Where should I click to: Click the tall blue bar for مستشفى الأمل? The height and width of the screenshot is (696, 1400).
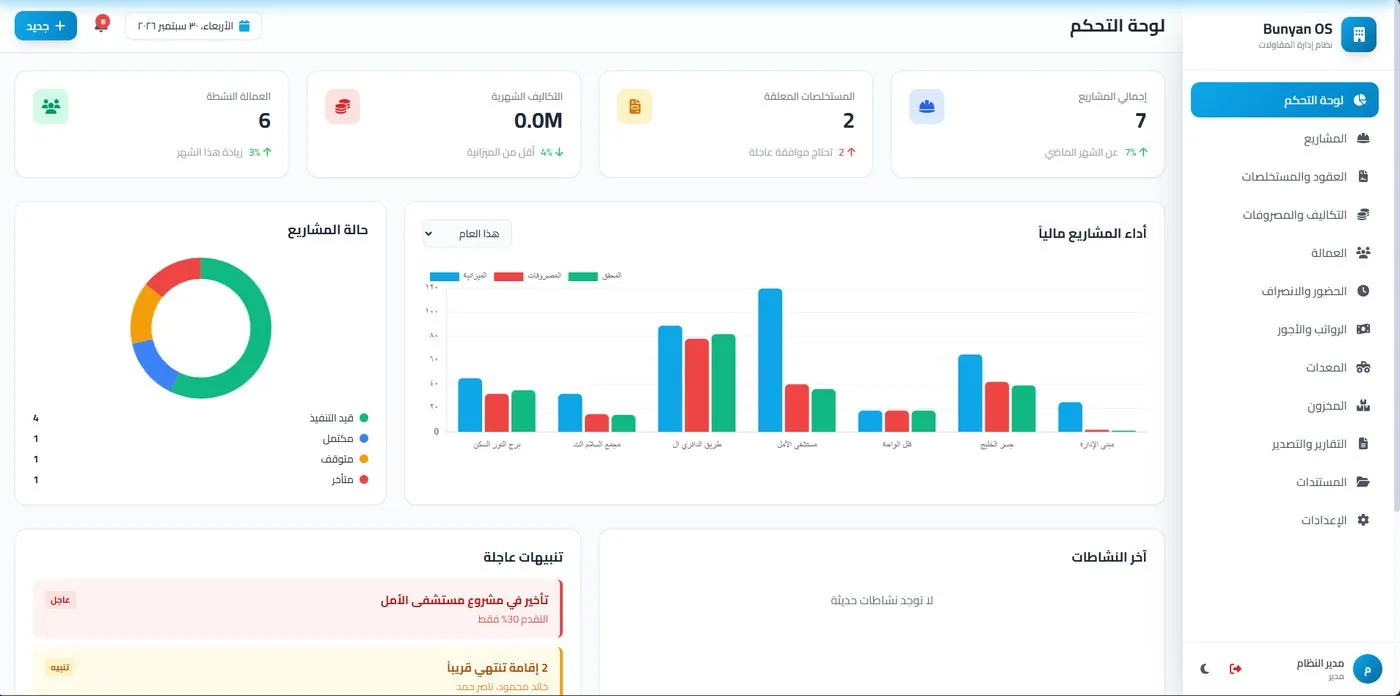(770, 360)
